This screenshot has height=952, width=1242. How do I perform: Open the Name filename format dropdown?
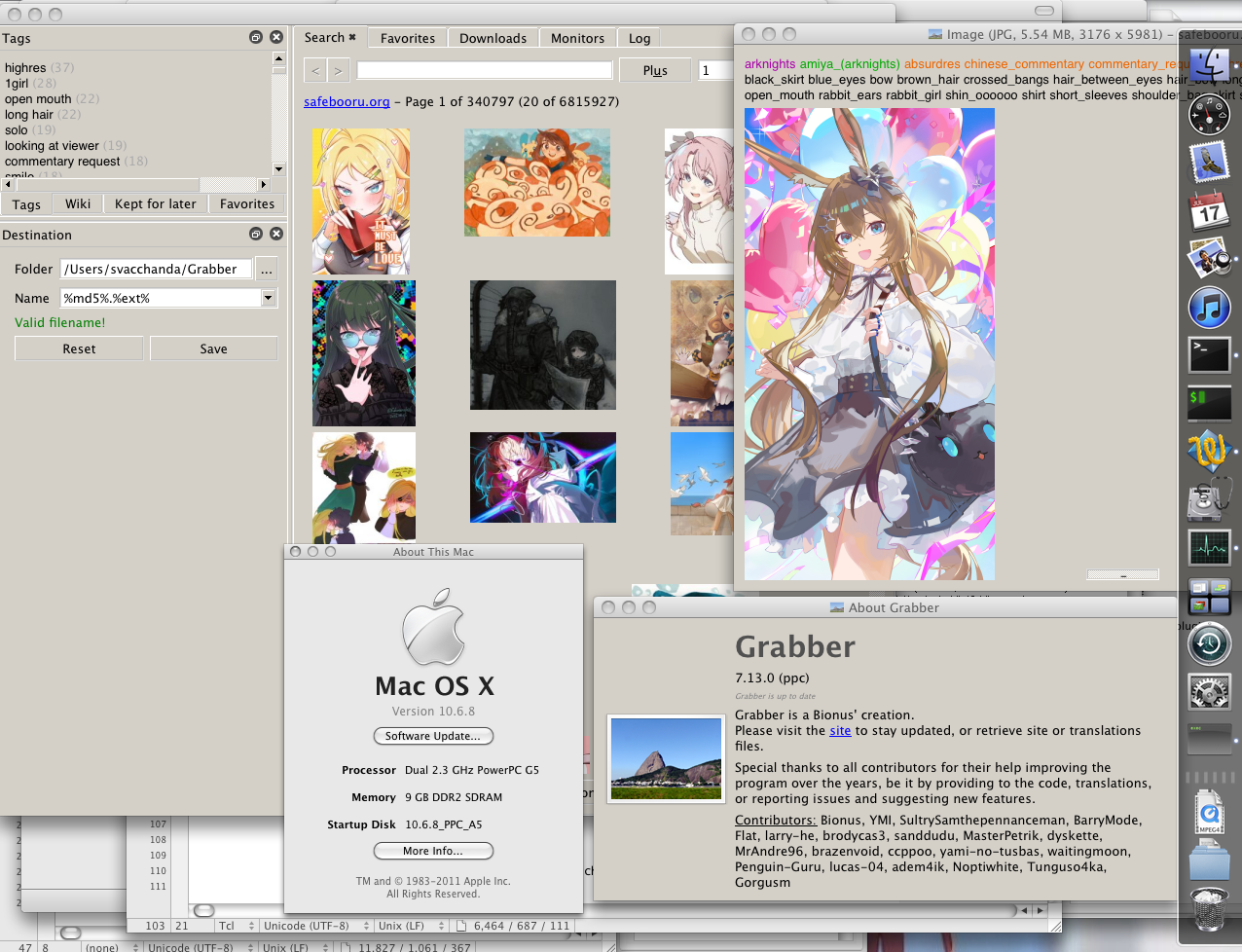[269, 298]
